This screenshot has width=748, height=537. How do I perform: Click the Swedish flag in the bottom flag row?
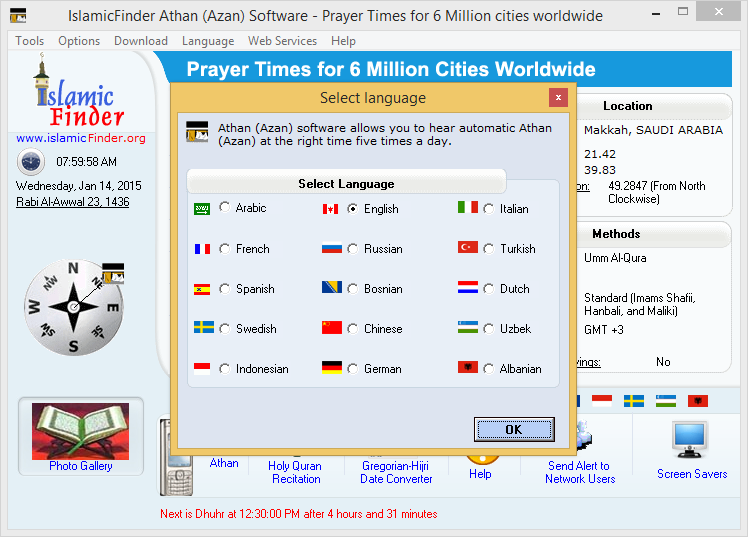pos(634,401)
